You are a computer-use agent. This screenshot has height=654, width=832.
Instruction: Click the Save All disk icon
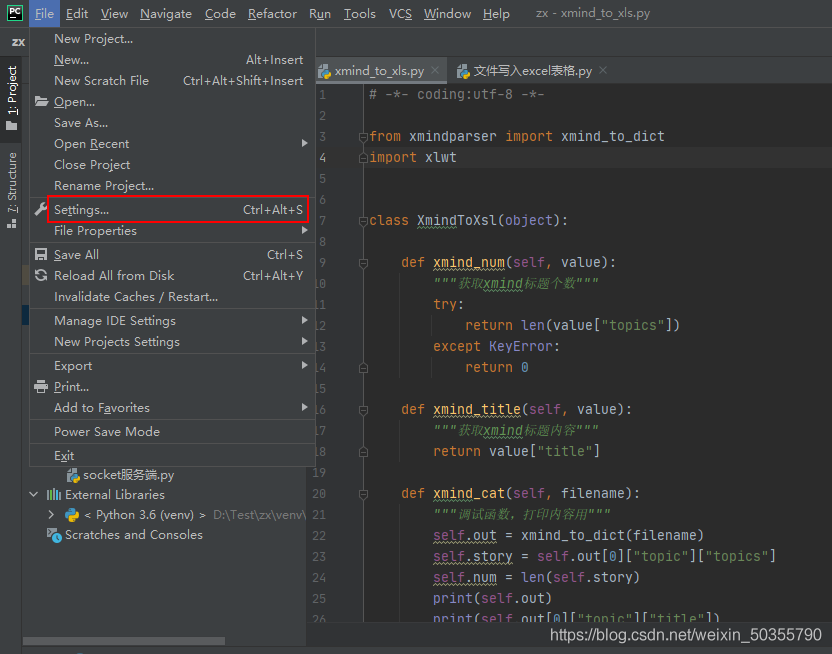[x=41, y=255]
